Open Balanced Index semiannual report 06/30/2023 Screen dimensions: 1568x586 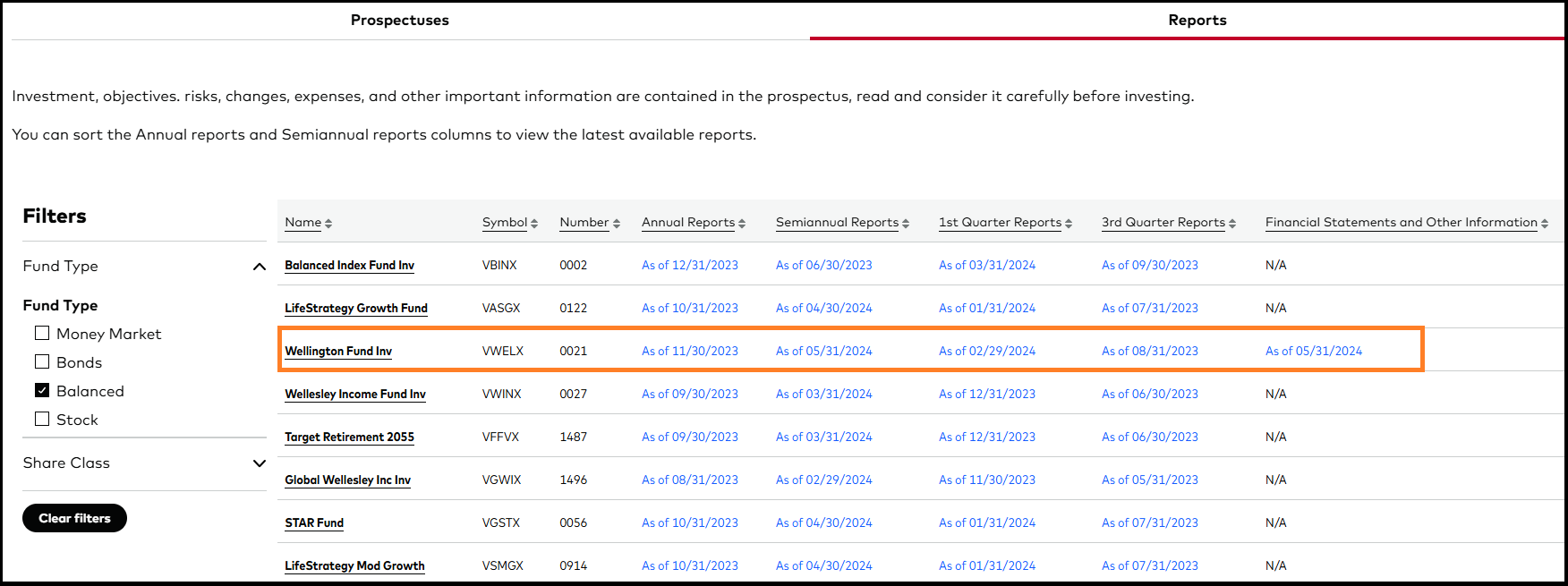[x=823, y=266]
